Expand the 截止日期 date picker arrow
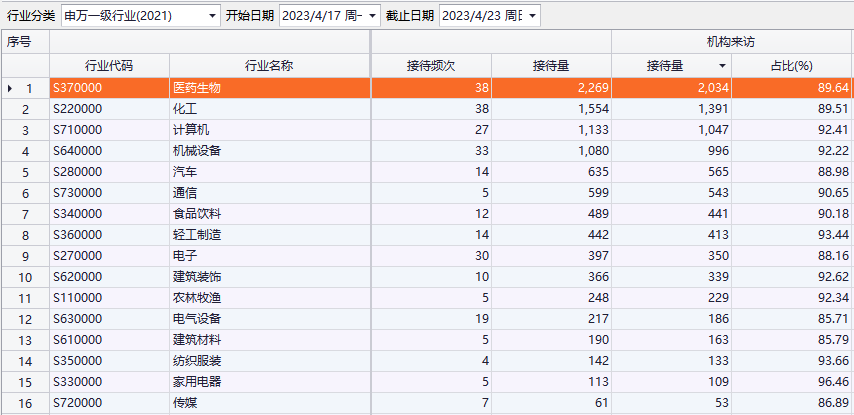This screenshot has width=854, height=415. tap(532, 16)
